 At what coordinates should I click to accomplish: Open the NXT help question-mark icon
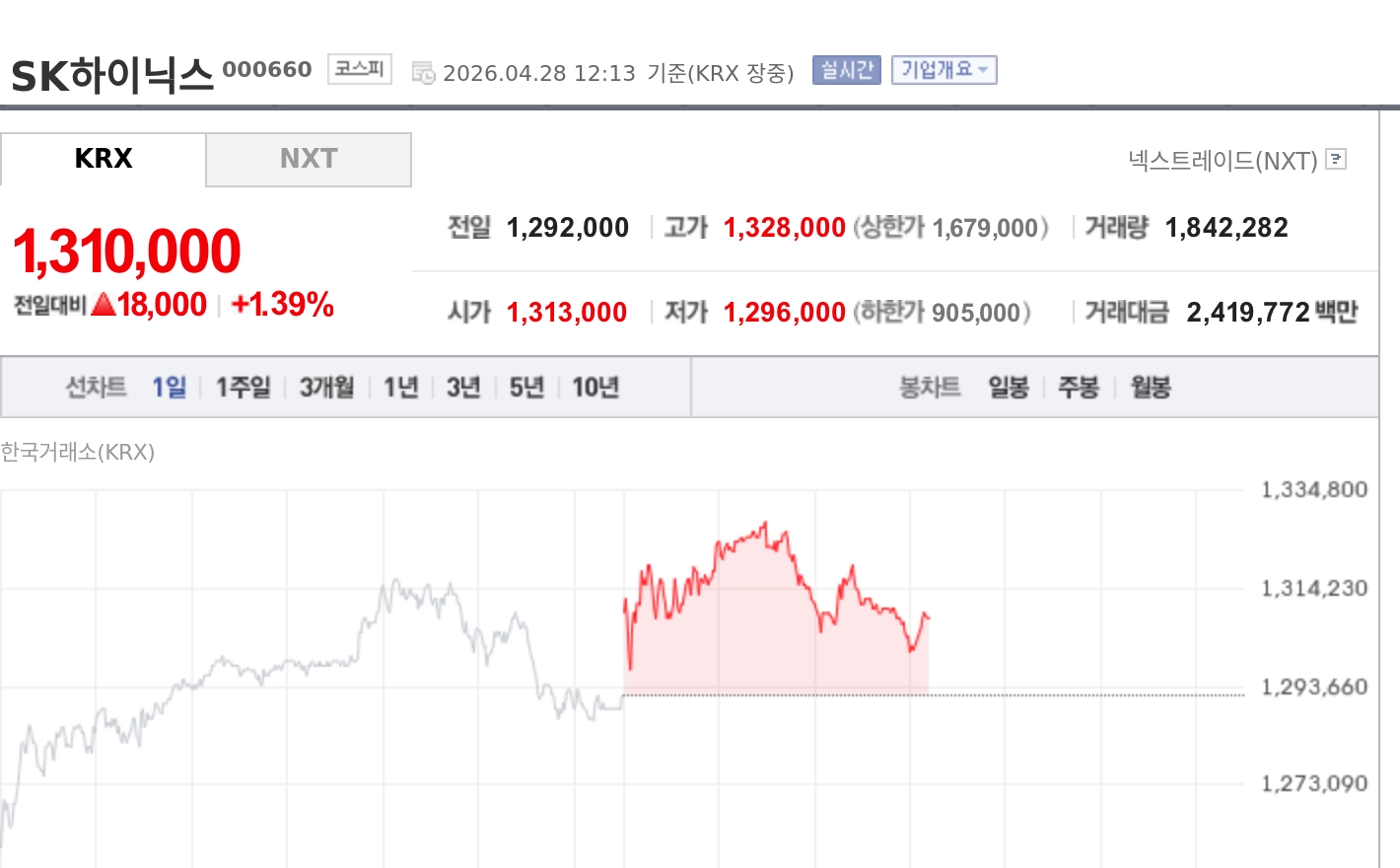point(1336,159)
